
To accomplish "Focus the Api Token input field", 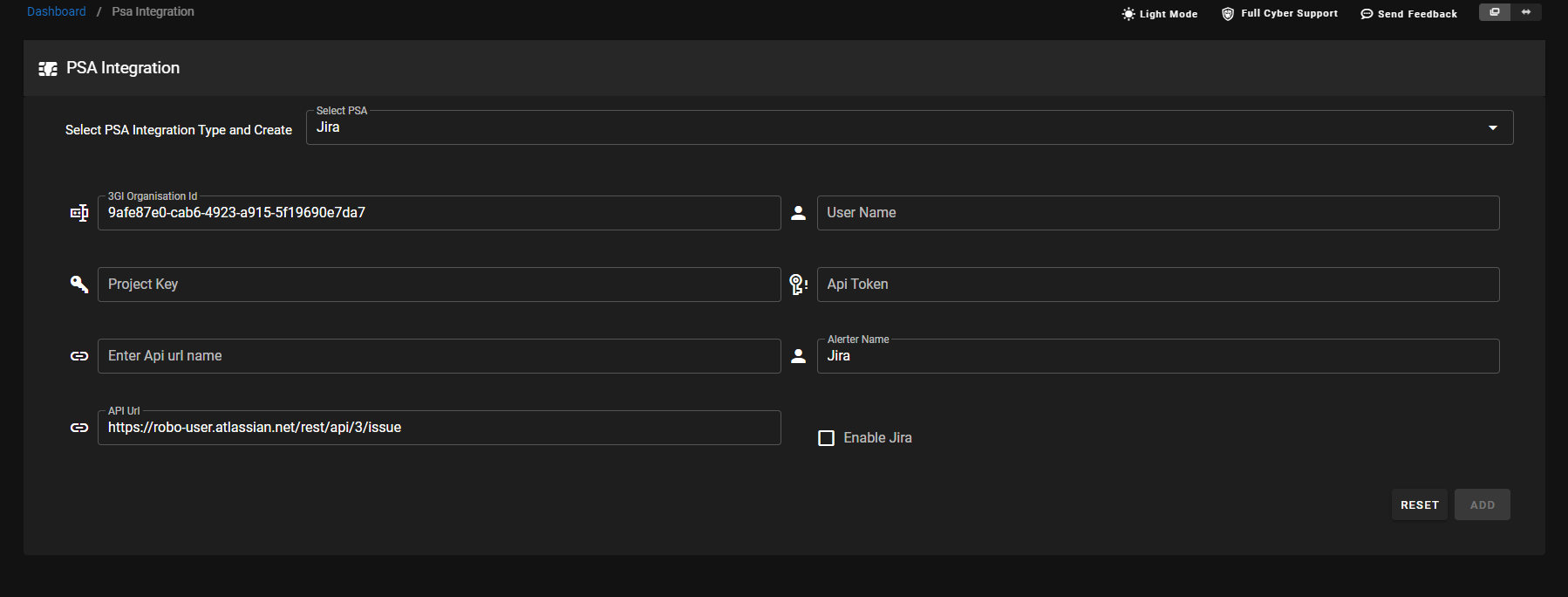I will click(1158, 285).
